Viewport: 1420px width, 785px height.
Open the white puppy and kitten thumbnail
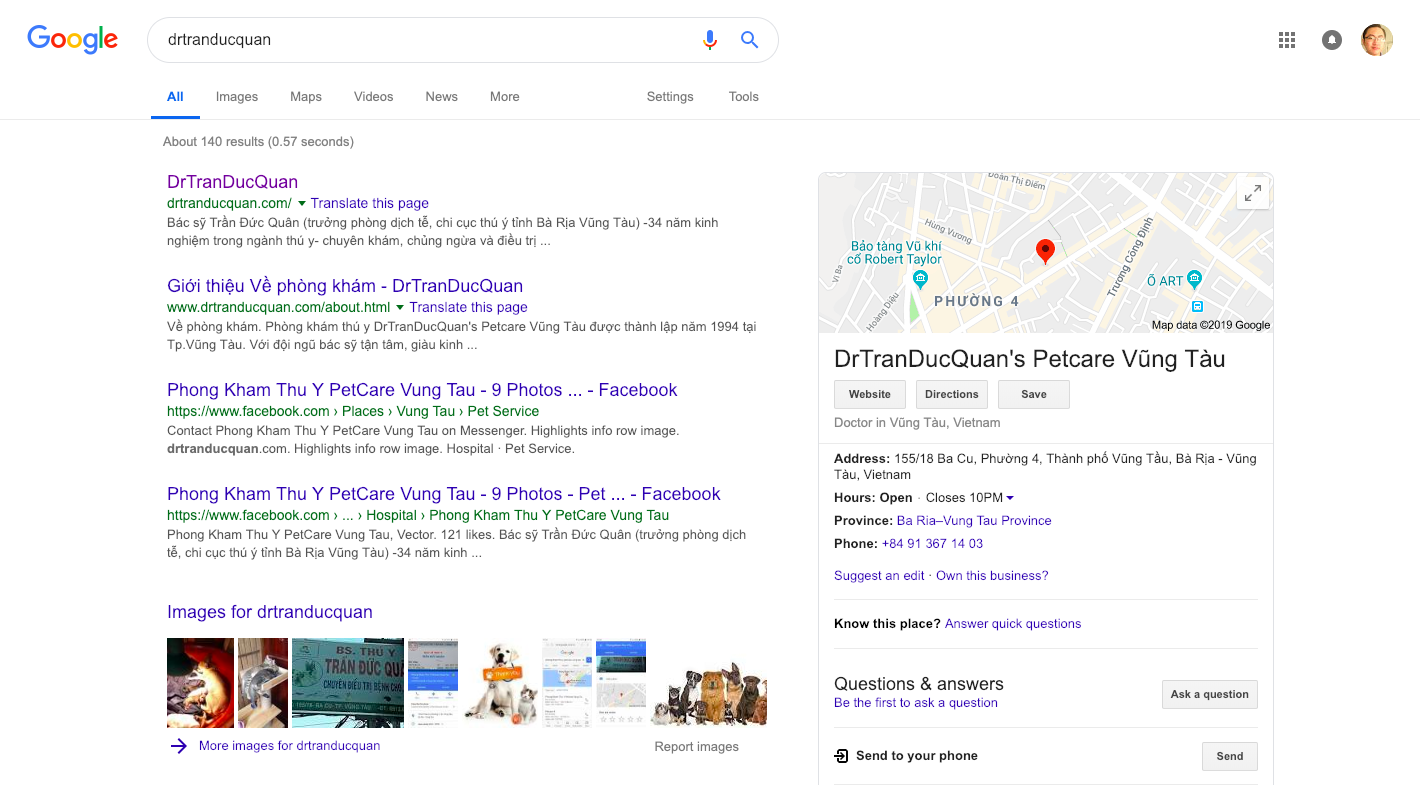click(x=500, y=682)
